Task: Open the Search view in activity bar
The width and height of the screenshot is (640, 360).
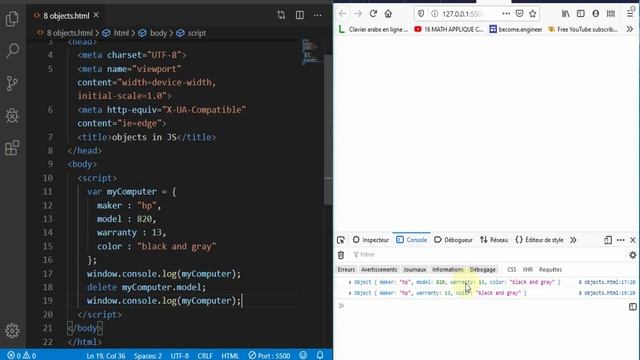Action: pos(12,51)
